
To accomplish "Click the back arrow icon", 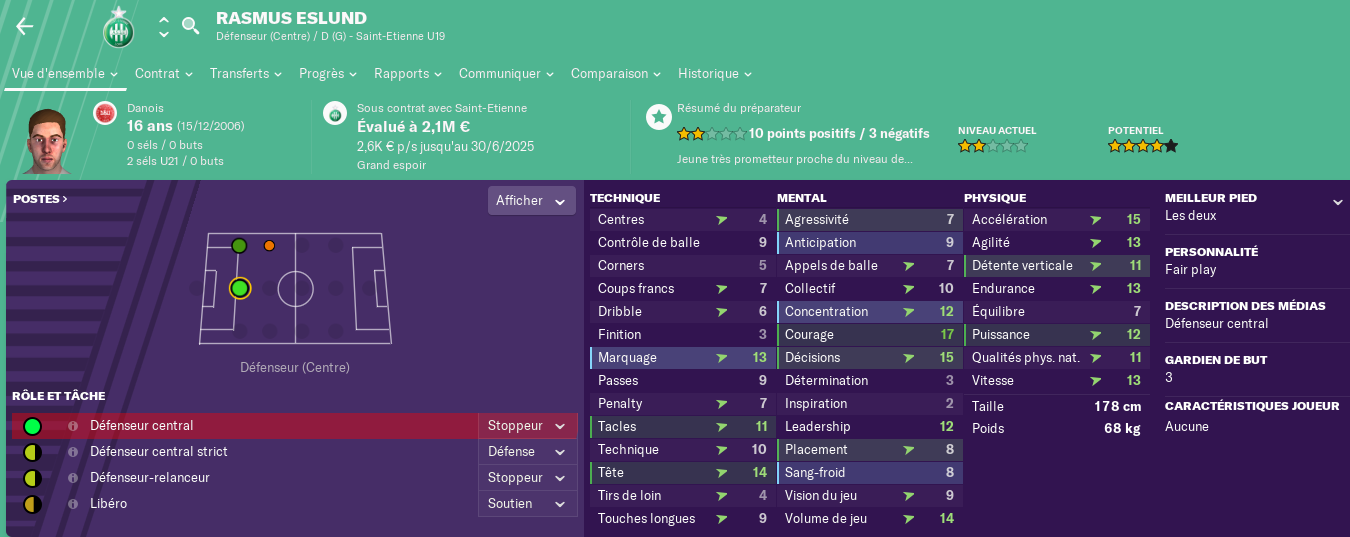I will [25, 26].
